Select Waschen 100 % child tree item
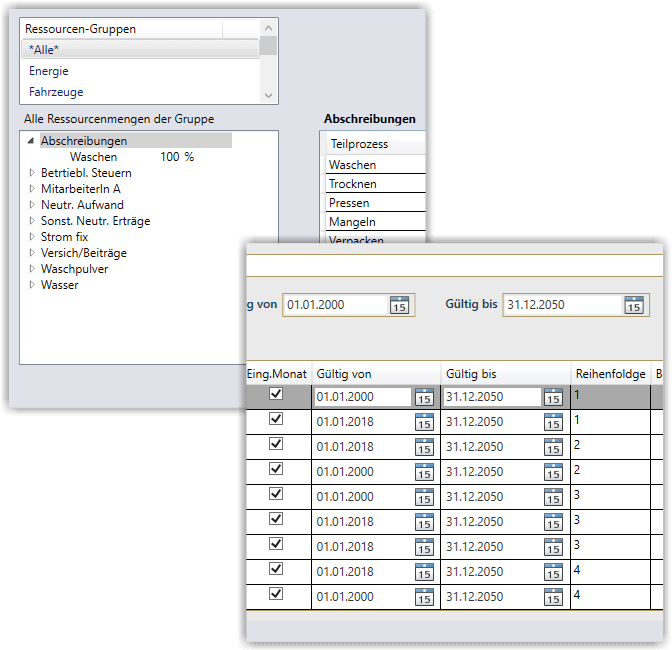 (132, 157)
